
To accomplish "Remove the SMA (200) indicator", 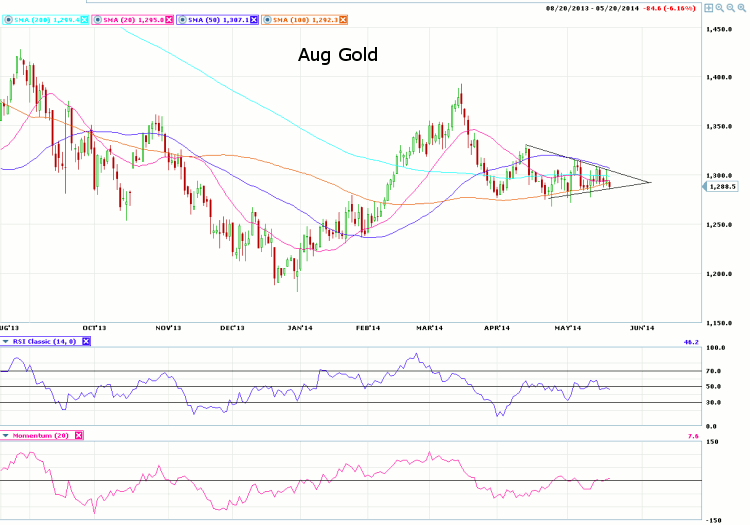I will [x=83, y=20].
